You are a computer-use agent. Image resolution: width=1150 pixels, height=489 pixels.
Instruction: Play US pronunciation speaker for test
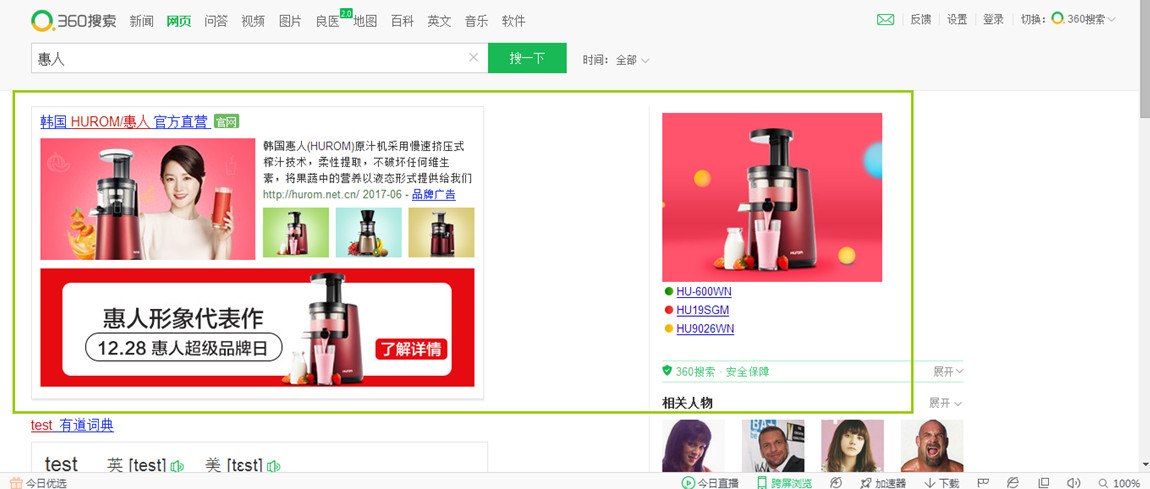(274, 466)
